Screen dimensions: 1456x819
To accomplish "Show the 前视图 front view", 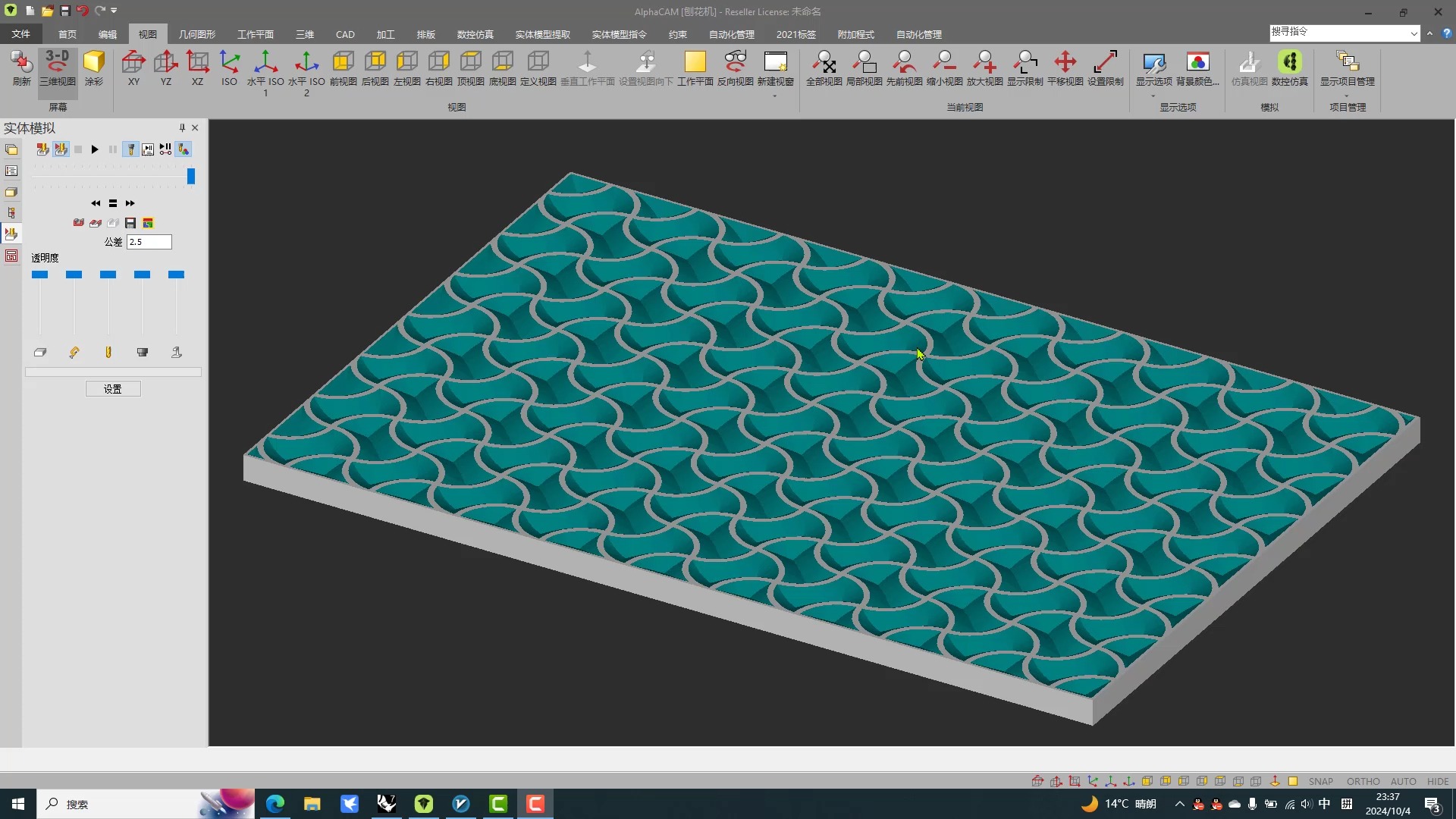I will coord(343,68).
